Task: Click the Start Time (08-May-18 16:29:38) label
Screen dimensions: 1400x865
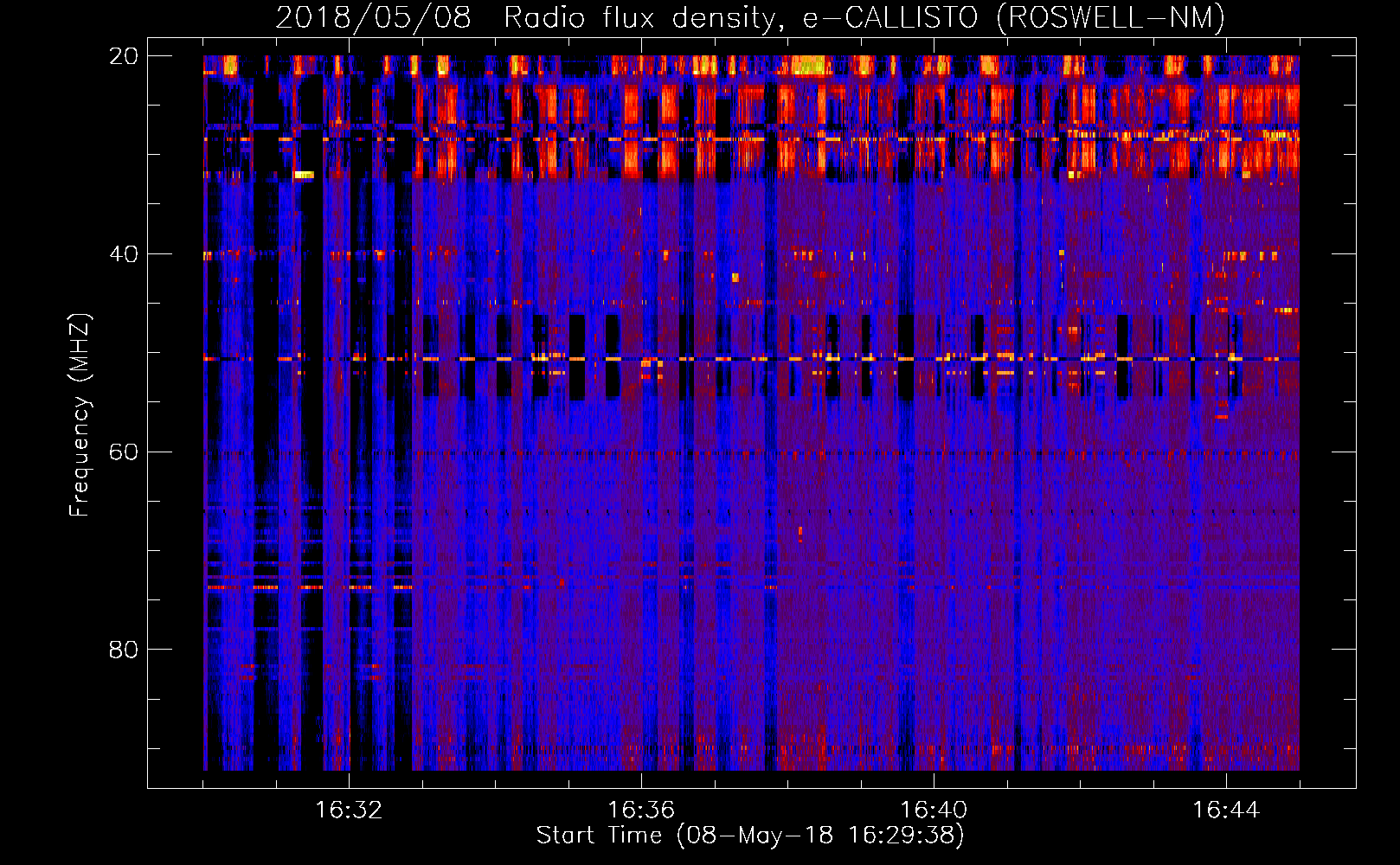Action: coord(750,835)
